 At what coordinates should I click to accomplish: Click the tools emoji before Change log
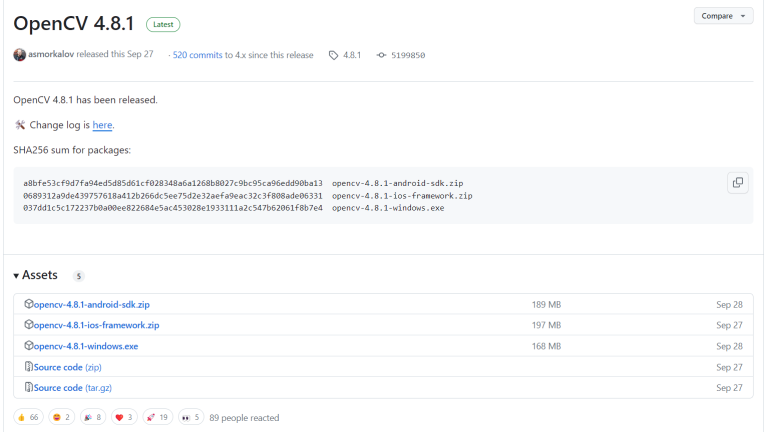pyautogui.click(x=20, y=125)
